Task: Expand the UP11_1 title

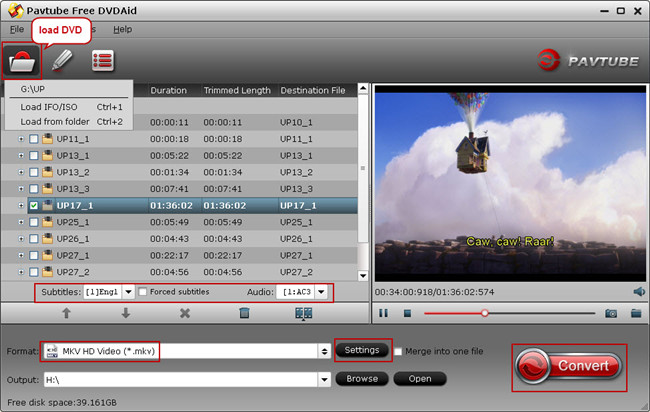Action: point(21,139)
